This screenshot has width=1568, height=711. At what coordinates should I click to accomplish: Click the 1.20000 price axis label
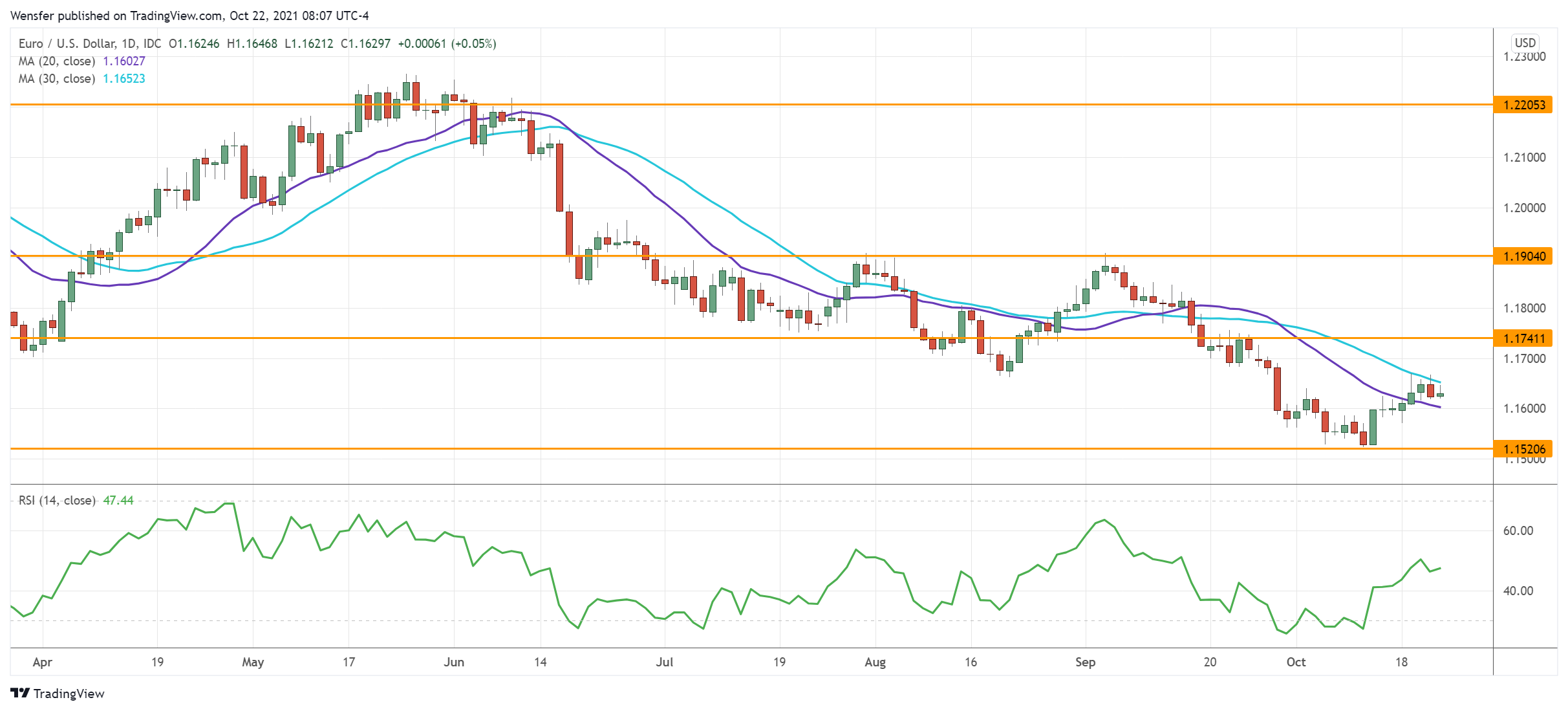pyautogui.click(x=1524, y=208)
